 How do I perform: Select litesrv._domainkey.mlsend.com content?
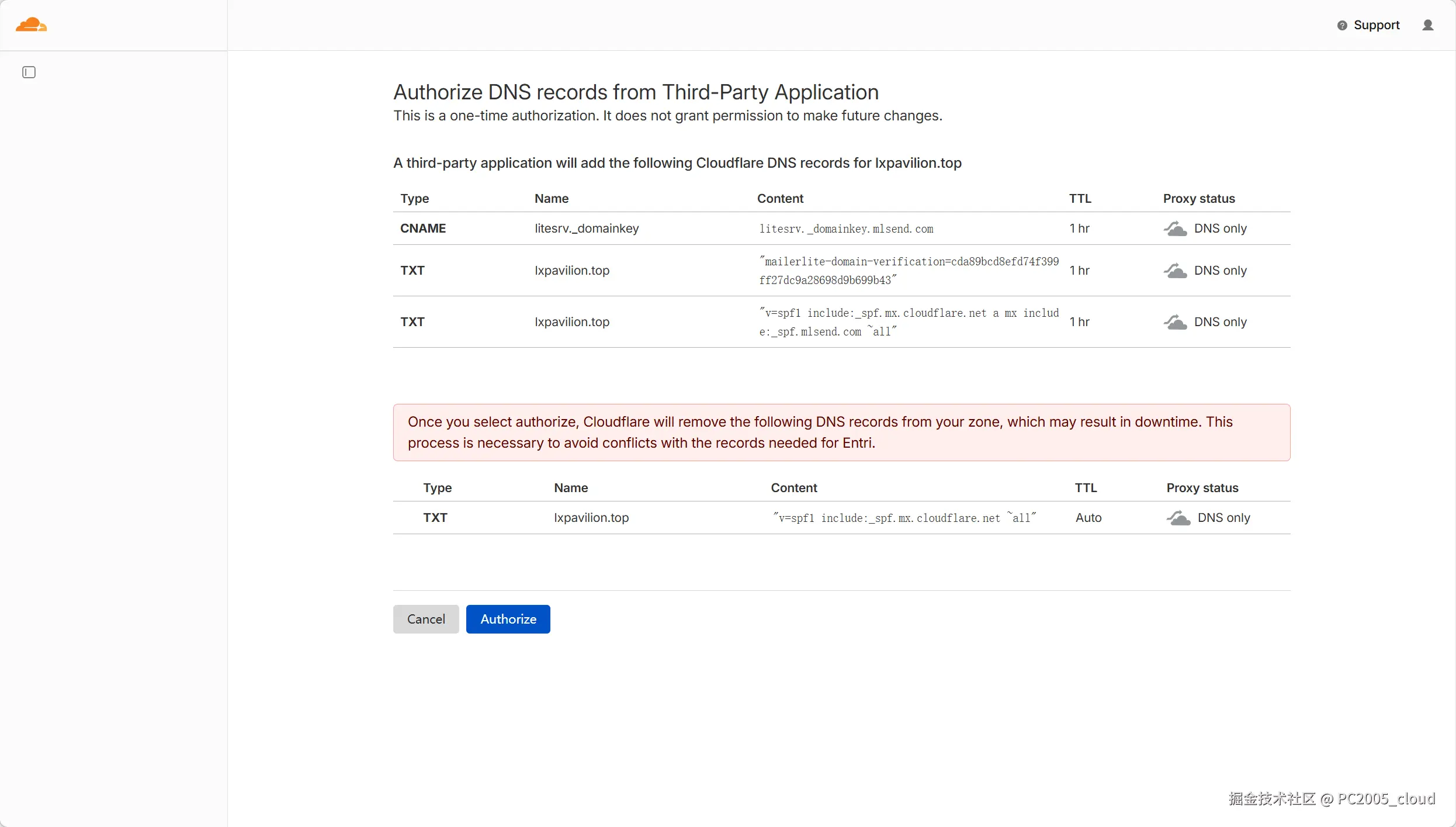point(846,229)
